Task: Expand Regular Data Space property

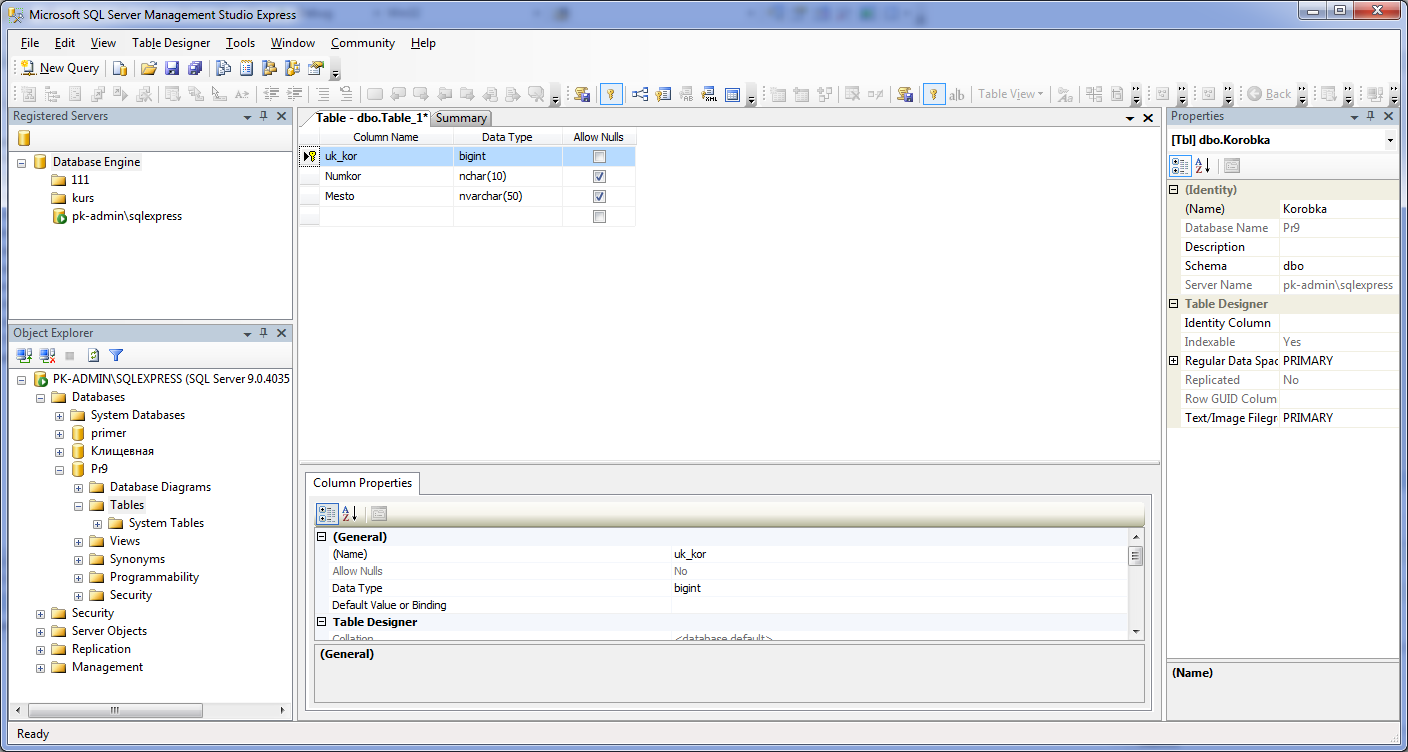Action: (x=1174, y=361)
